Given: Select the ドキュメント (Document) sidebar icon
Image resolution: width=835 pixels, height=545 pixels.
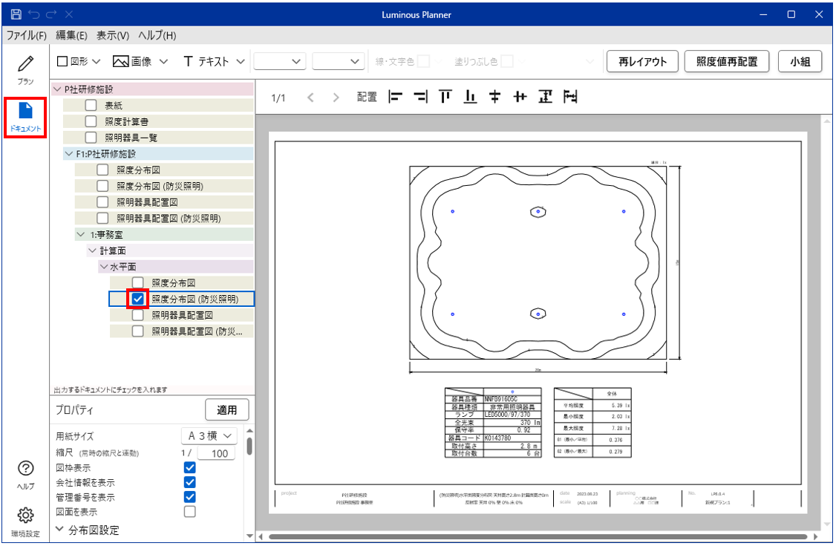Looking at the screenshot, I should pos(26,117).
